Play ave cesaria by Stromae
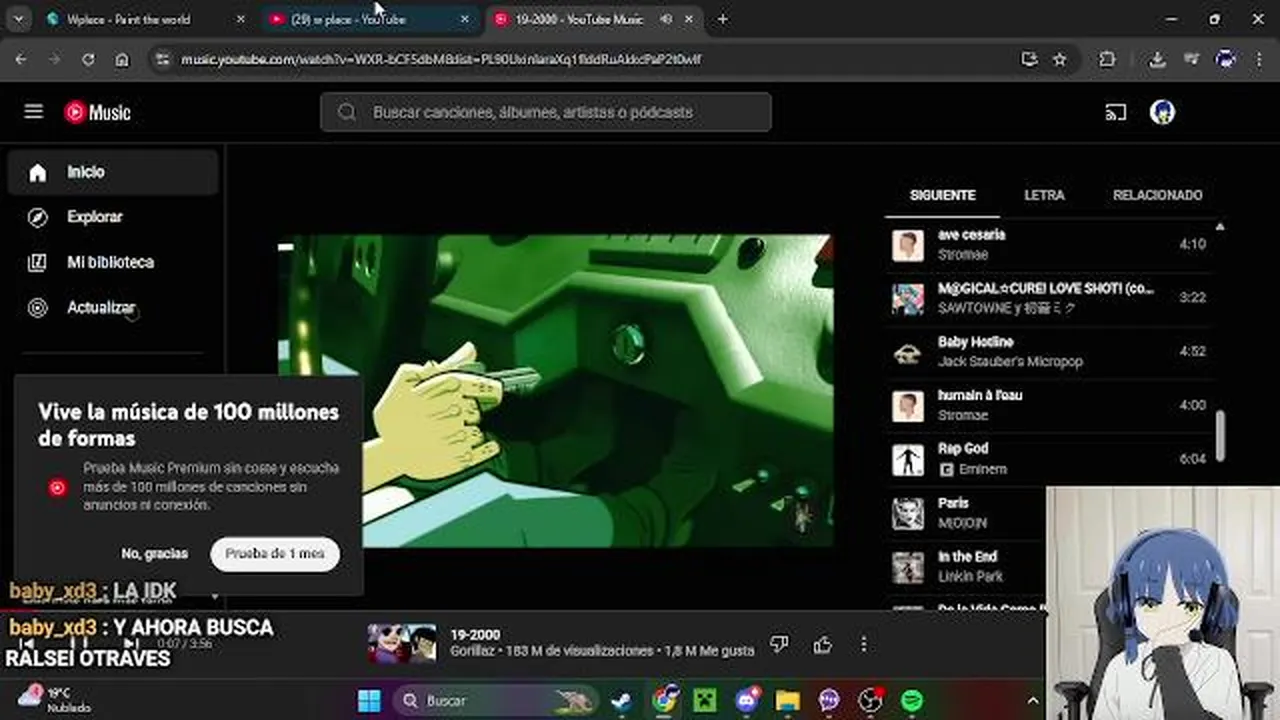 pyautogui.click(x=1048, y=244)
